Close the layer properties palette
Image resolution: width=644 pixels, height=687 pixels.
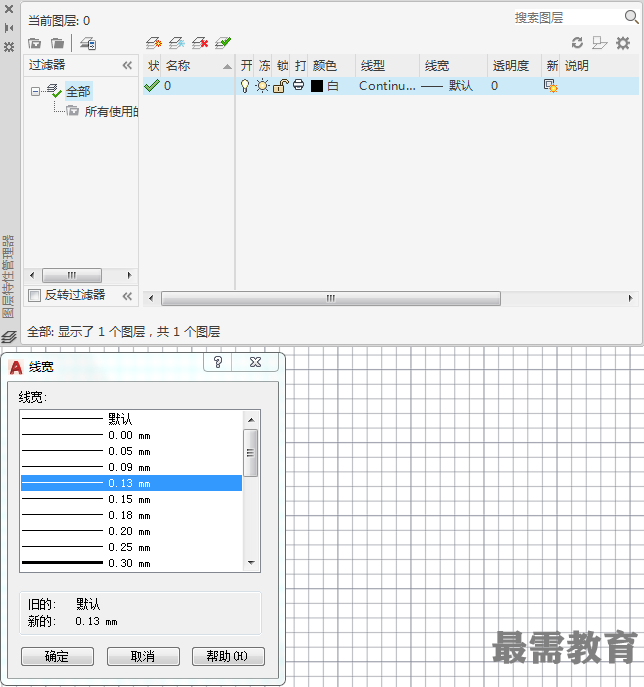point(9,9)
